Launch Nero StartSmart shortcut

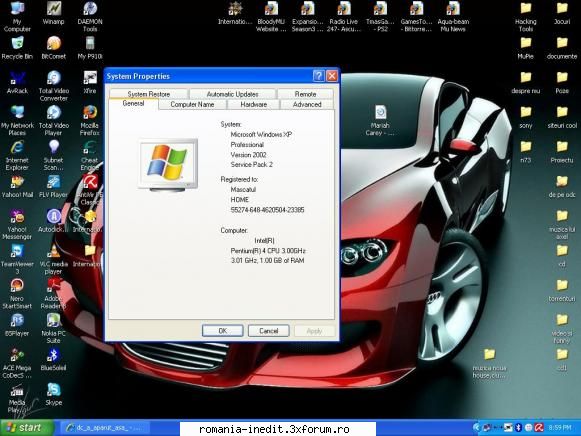(17, 294)
